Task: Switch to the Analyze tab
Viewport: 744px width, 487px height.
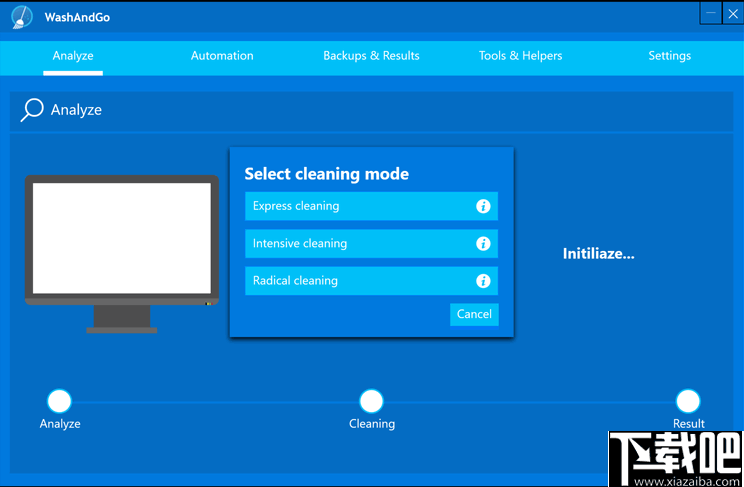Action: click(x=73, y=56)
